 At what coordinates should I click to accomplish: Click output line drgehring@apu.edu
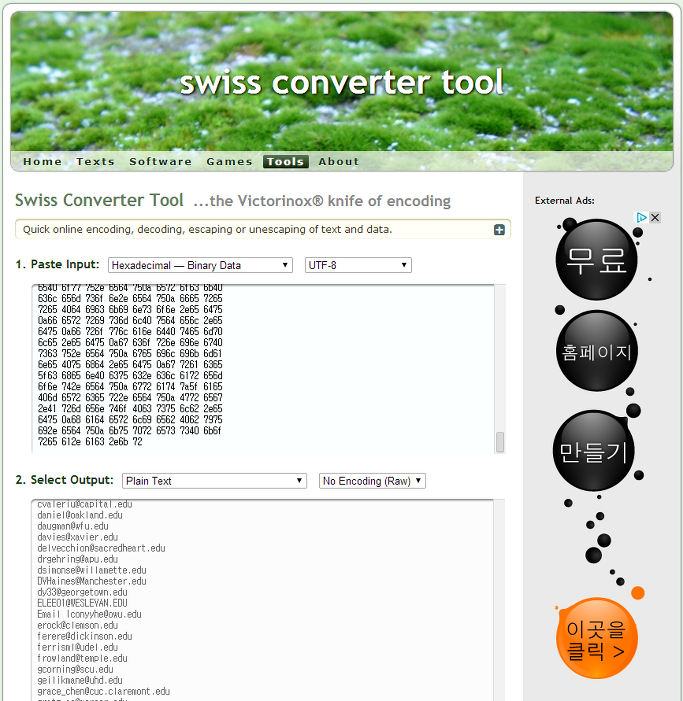coord(78,559)
